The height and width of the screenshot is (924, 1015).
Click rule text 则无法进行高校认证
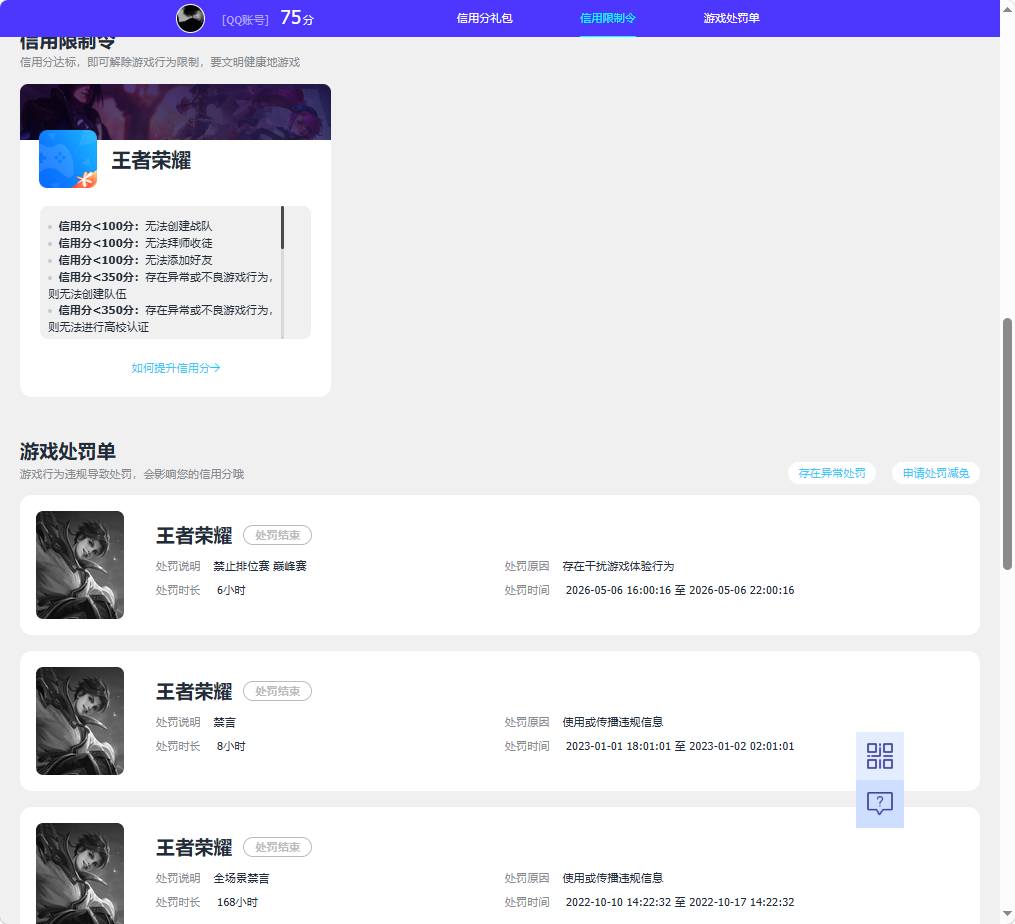coord(98,327)
